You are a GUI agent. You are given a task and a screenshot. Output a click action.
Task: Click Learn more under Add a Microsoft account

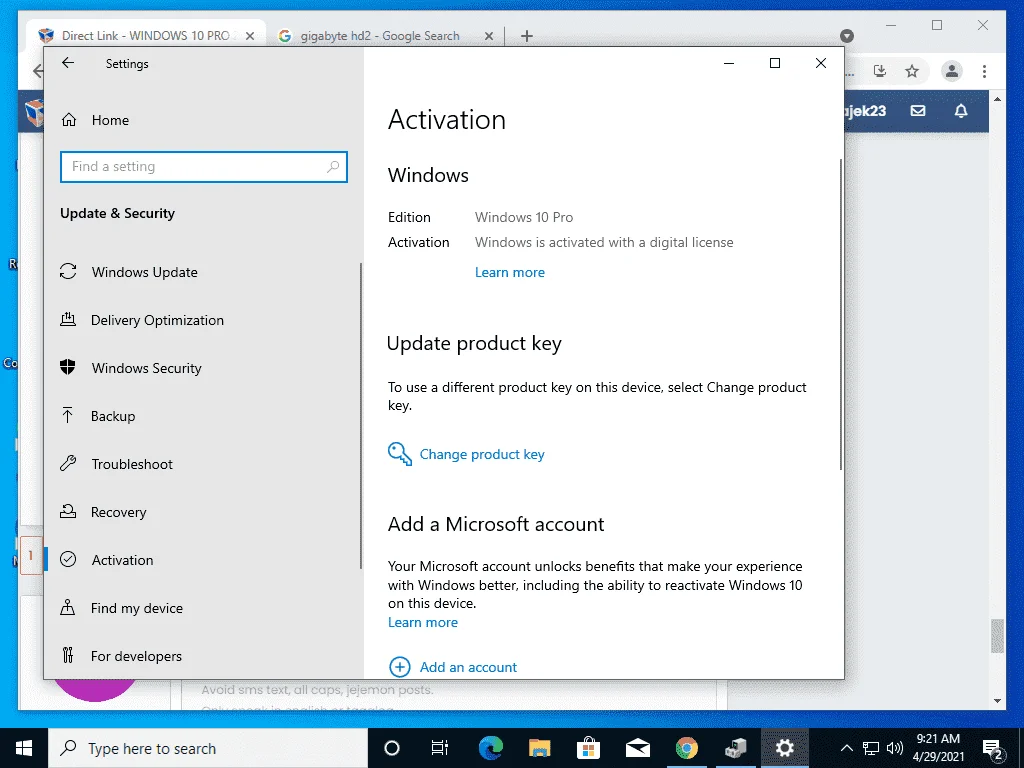(423, 622)
